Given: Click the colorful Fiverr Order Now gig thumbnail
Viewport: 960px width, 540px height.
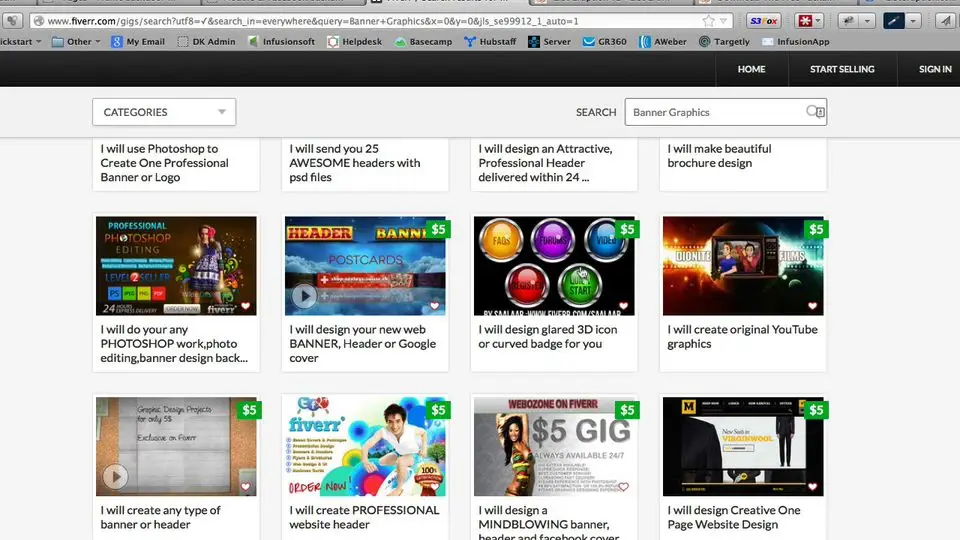Looking at the screenshot, I should (365, 446).
